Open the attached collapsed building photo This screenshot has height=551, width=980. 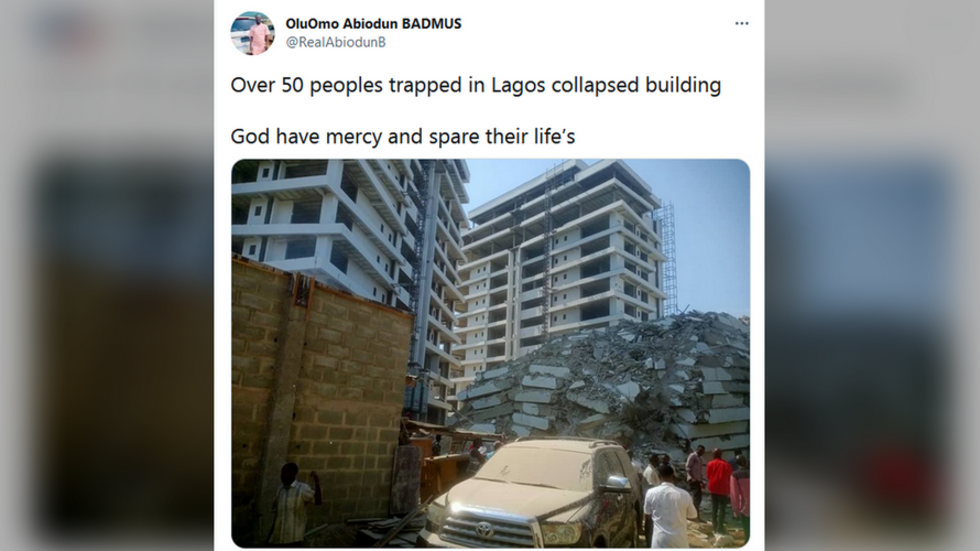tap(490, 354)
